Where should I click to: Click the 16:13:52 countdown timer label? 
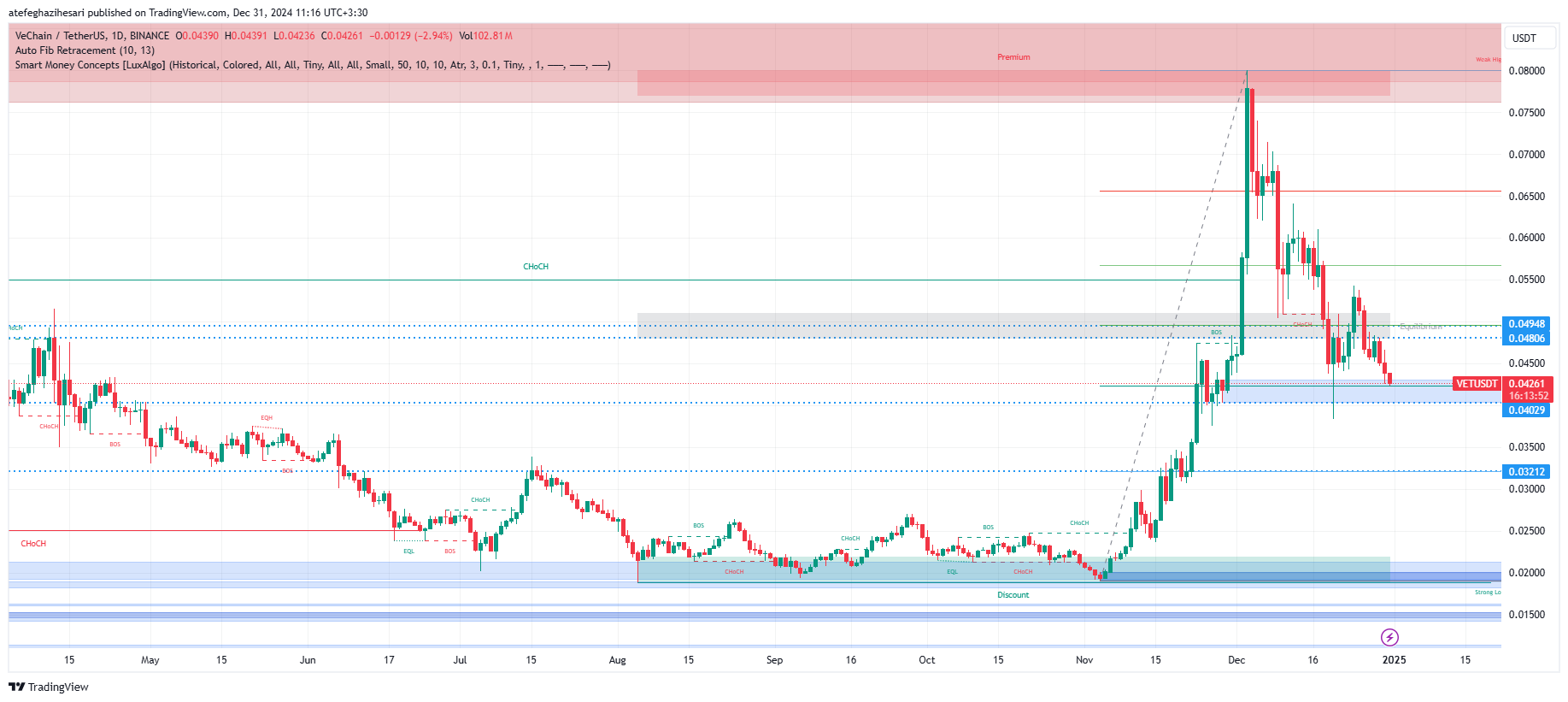pos(1528,396)
